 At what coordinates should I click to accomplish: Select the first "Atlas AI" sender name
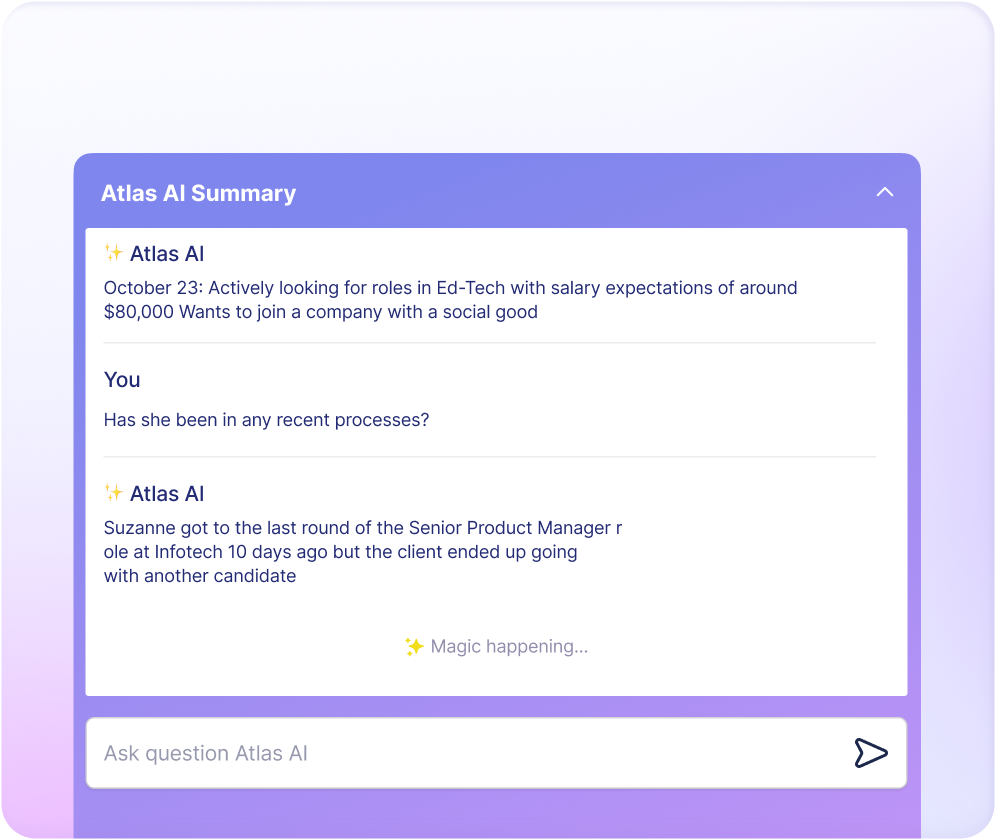[167, 254]
